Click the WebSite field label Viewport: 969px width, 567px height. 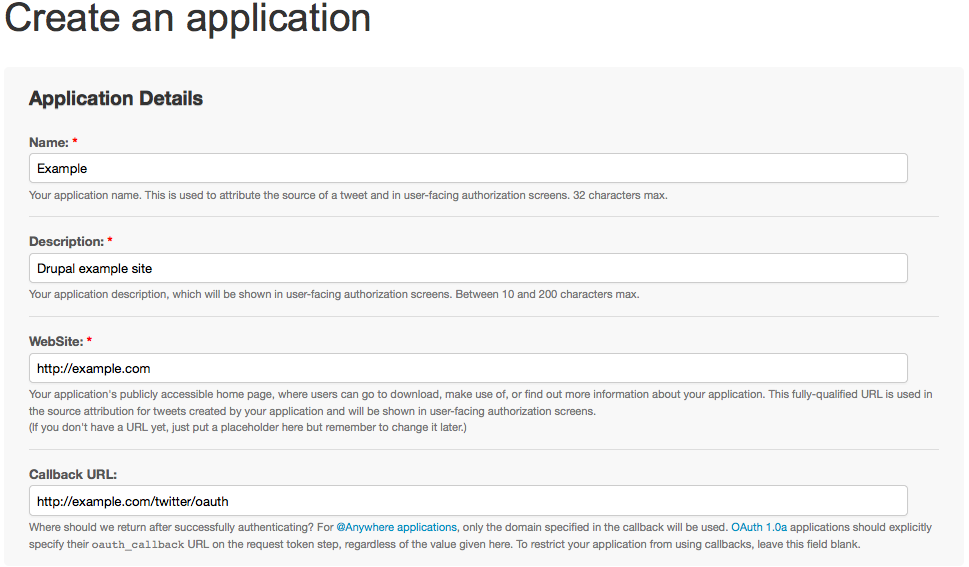[56, 341]
